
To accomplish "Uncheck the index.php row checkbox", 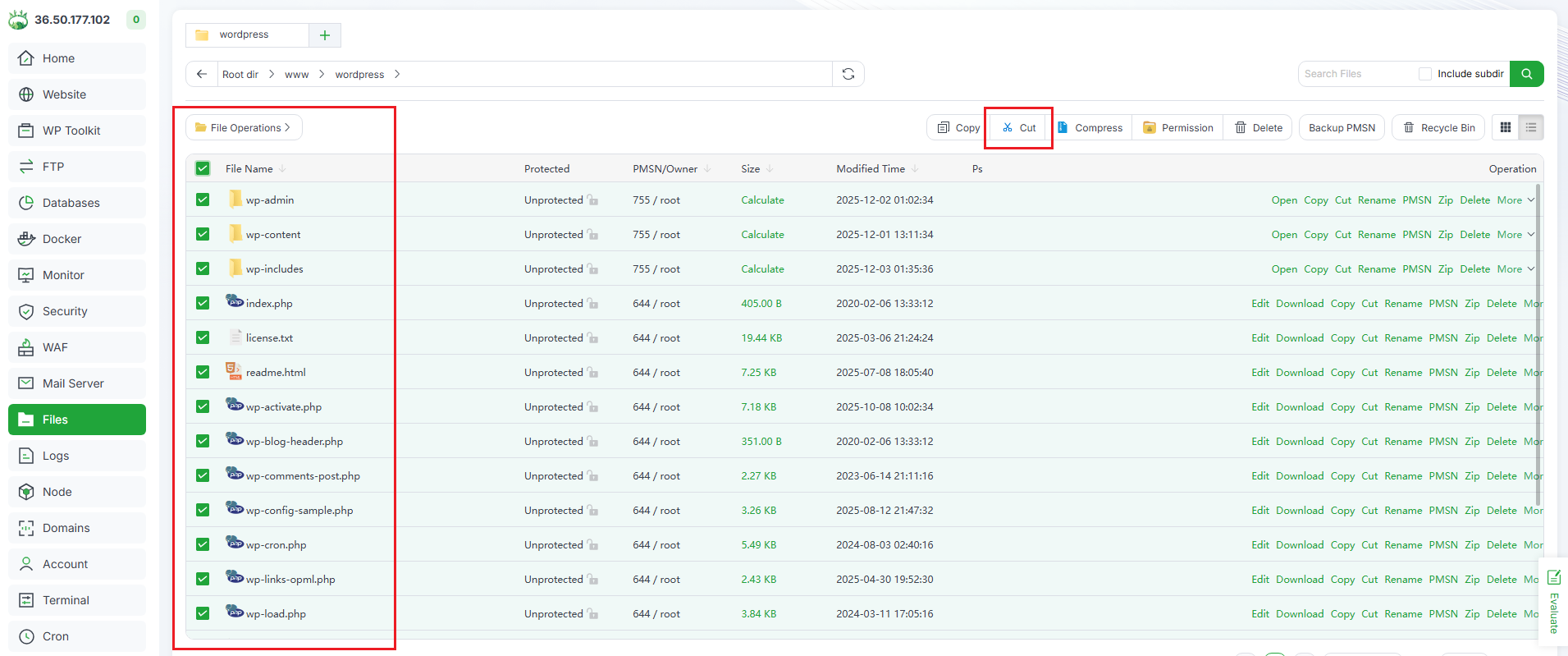I will pos(203,303).
